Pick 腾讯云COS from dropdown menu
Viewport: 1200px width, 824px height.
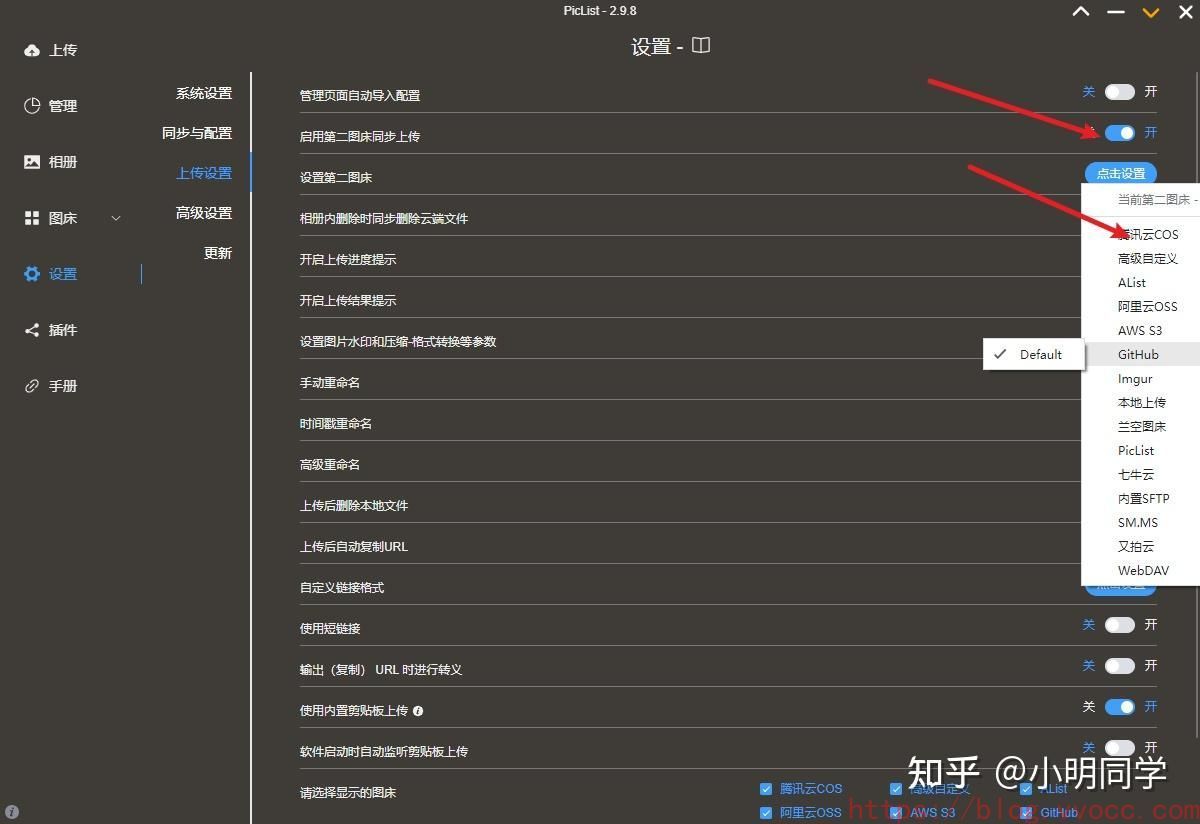[x=1148, y=234]
